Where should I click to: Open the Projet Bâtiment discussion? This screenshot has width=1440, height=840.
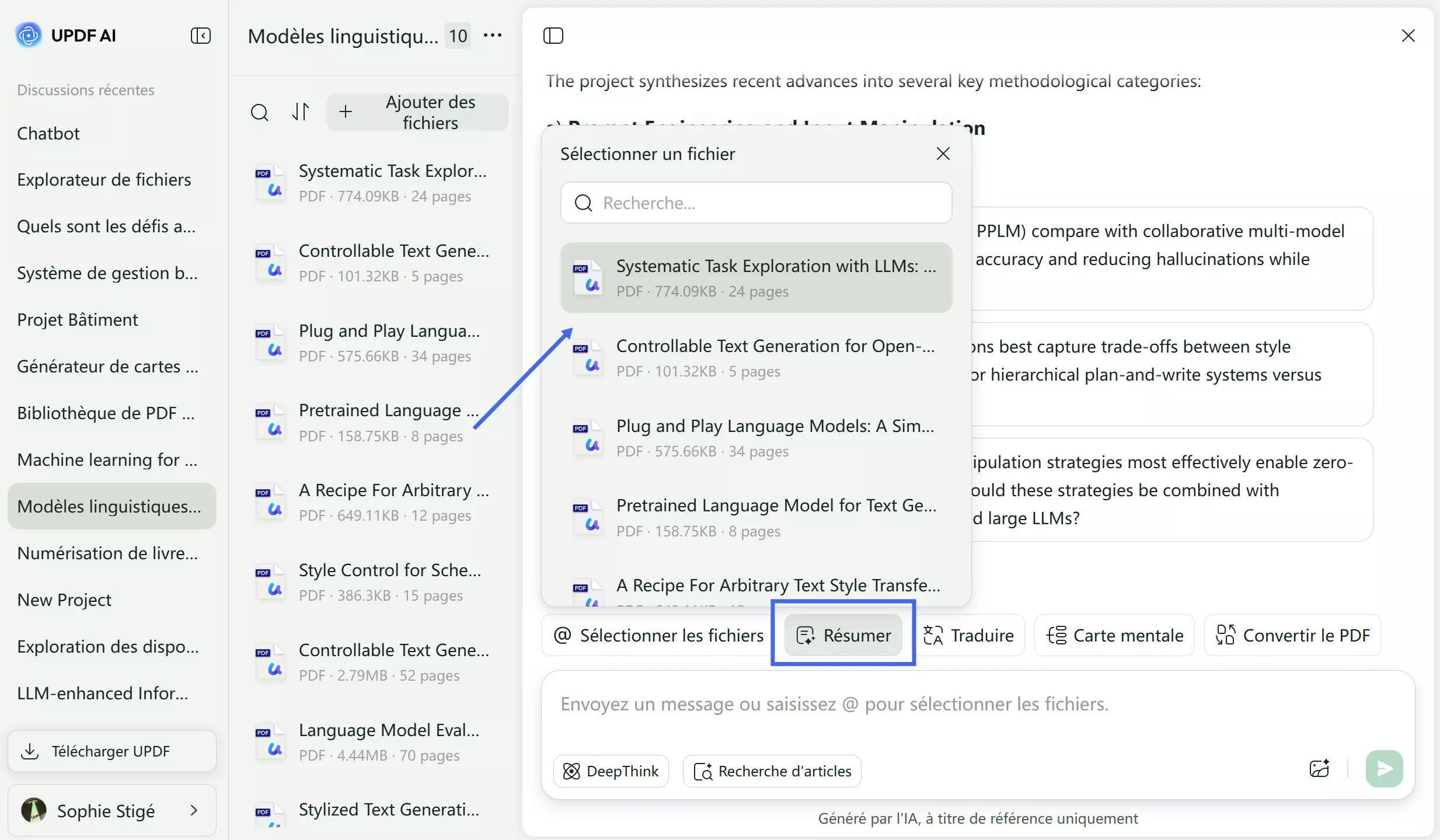tap(78, 320)
